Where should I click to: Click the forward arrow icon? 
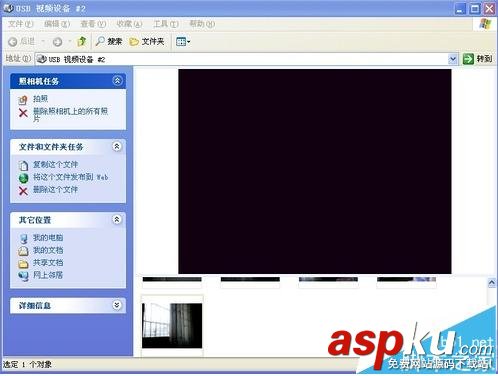[57, 42]
